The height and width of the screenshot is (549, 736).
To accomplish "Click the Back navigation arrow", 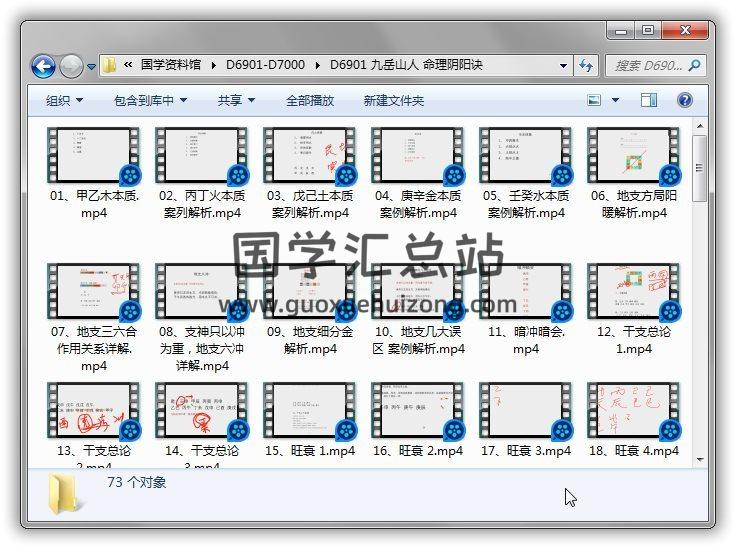I will click(x=44, y=66).
